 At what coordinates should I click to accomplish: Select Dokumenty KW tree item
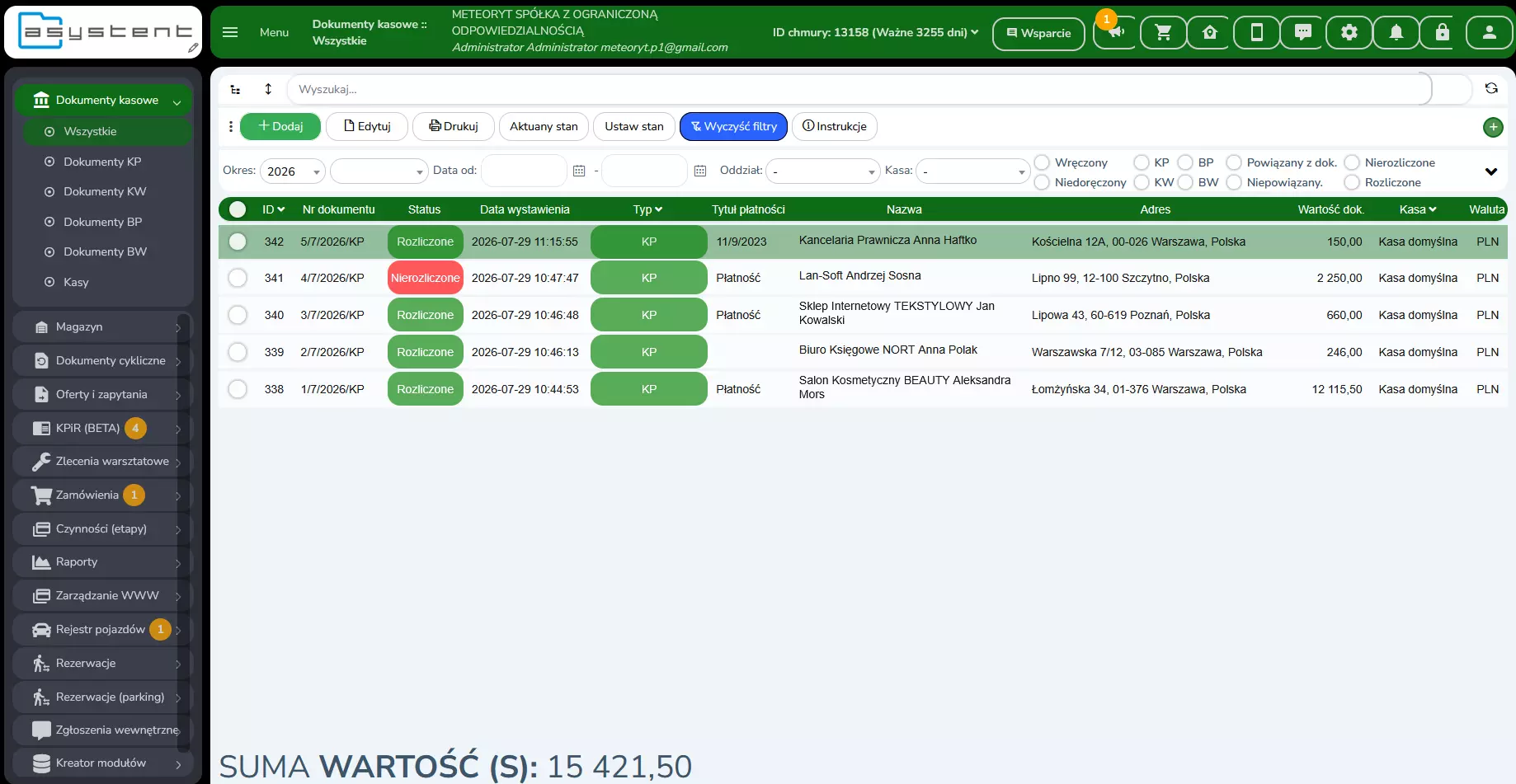105,191
